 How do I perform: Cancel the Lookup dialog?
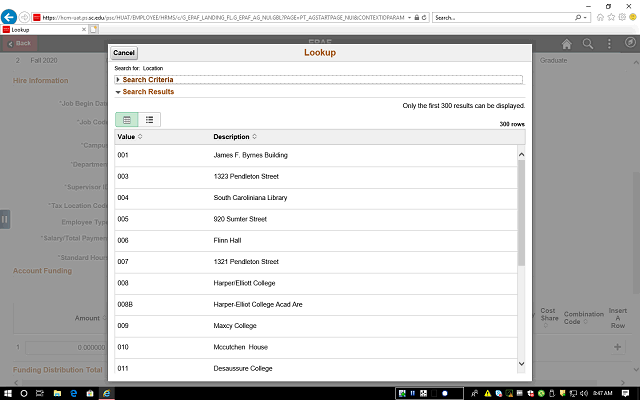click(x=124, y=53)
